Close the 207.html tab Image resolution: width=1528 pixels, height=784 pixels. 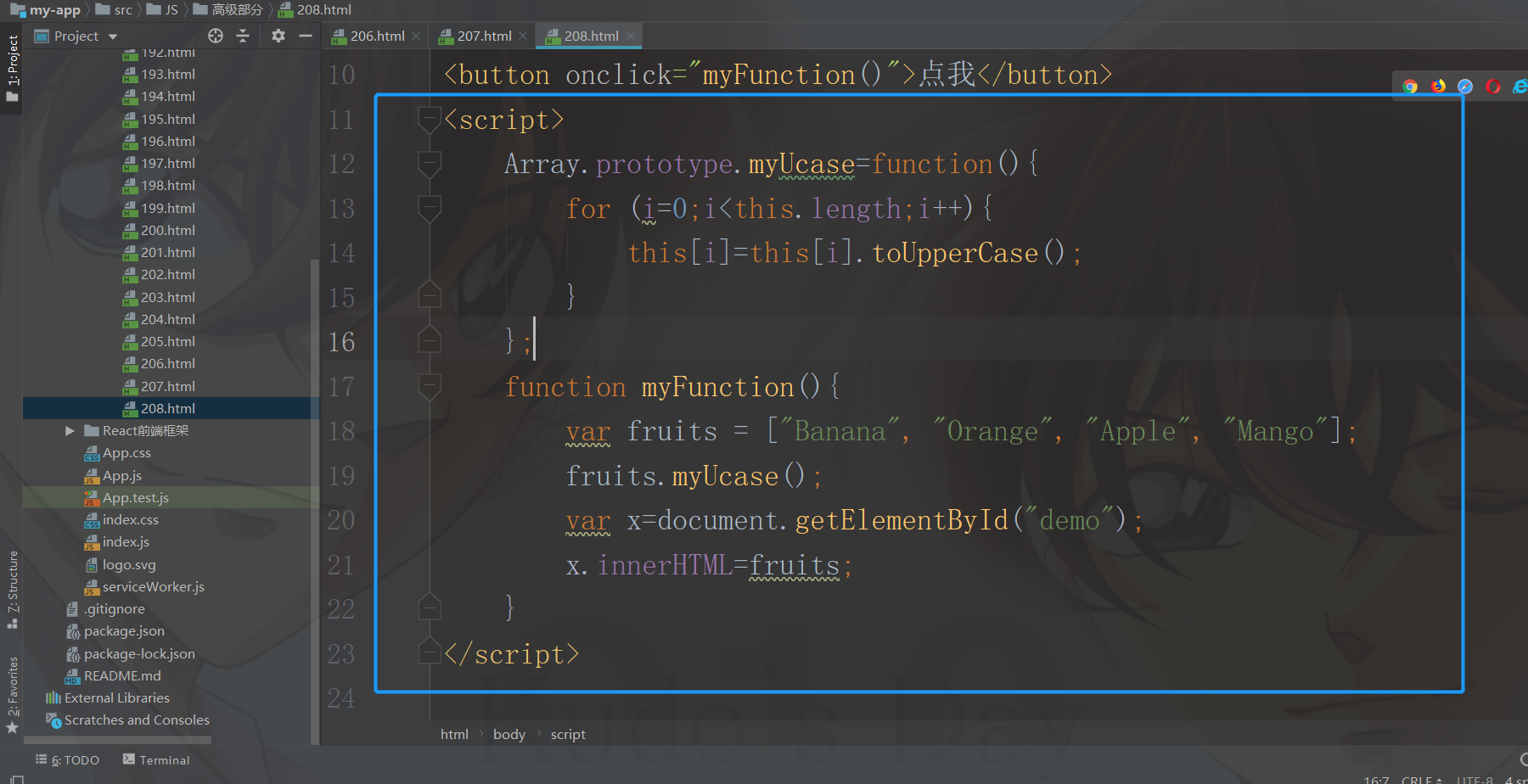(x=523, y=36)
